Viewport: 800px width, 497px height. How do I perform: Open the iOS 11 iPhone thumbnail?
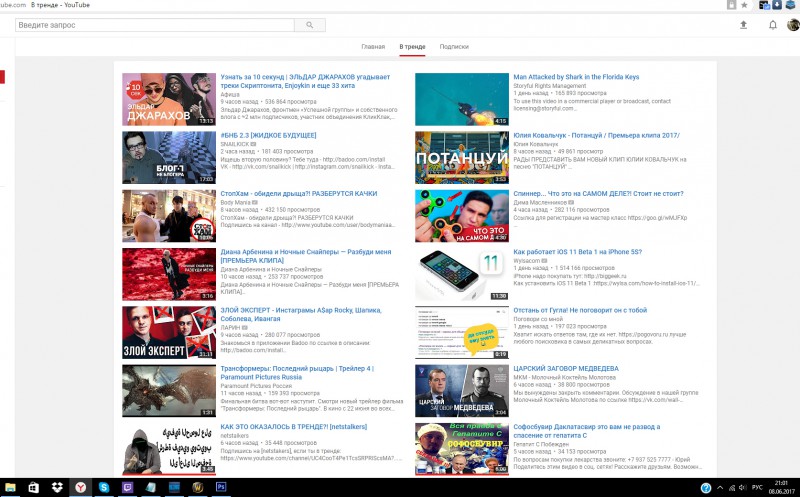click(462, 274)
